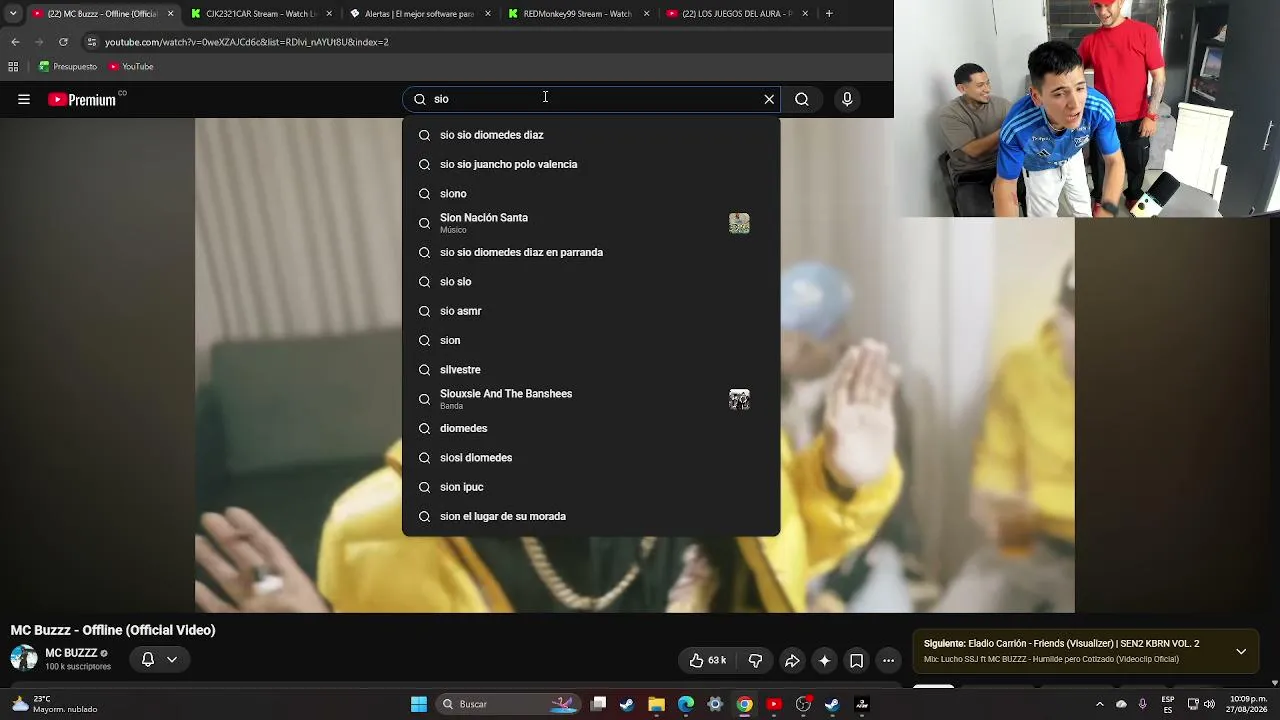Open the tab search dropdown arrow
Image resolution: width=1280 pixels, height=720 pixels.
[13, 14]
